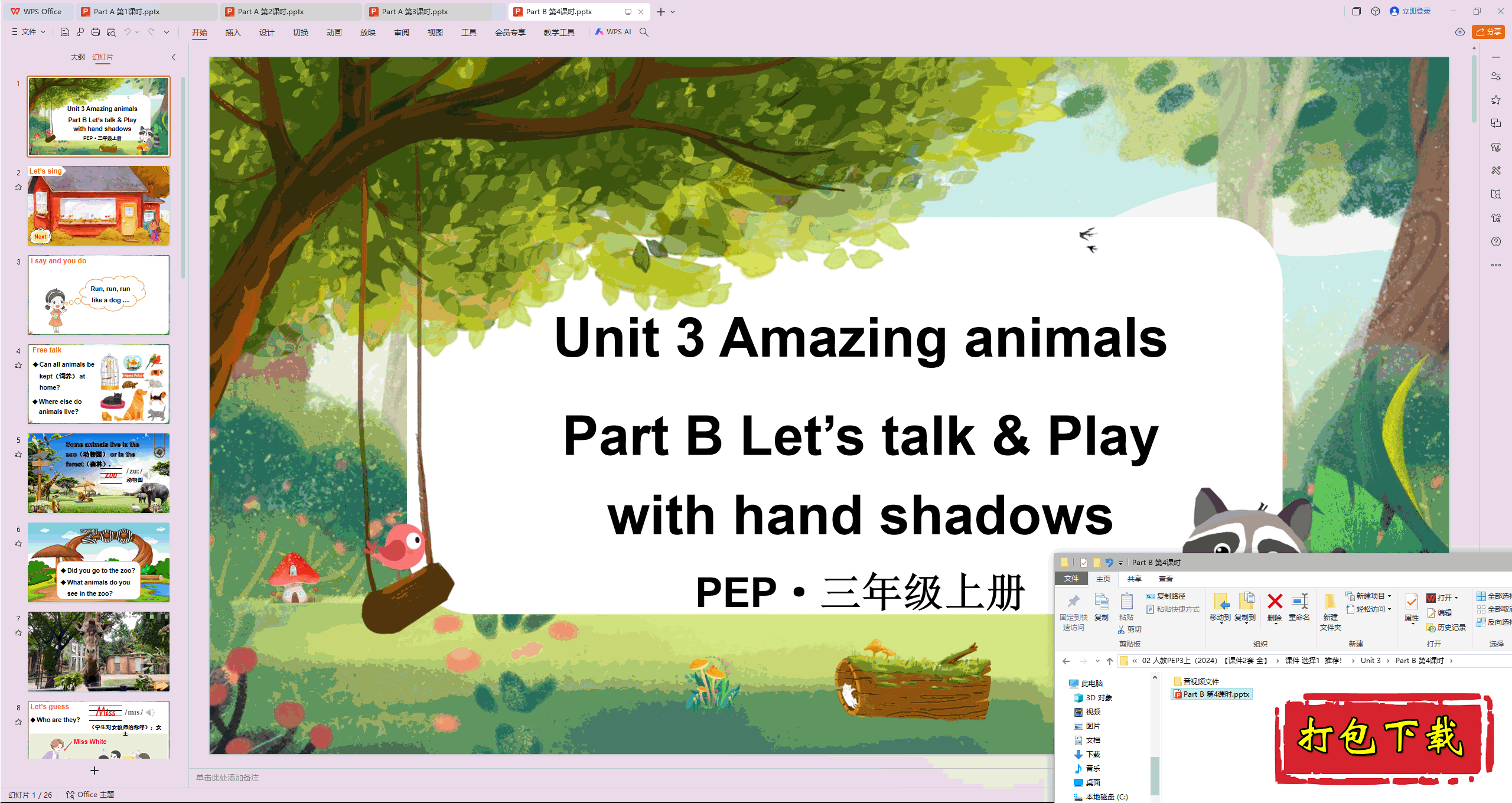Click the cloud sync icon near Share
Viewport: 1512px width, 803px height.
(1459, 32)
